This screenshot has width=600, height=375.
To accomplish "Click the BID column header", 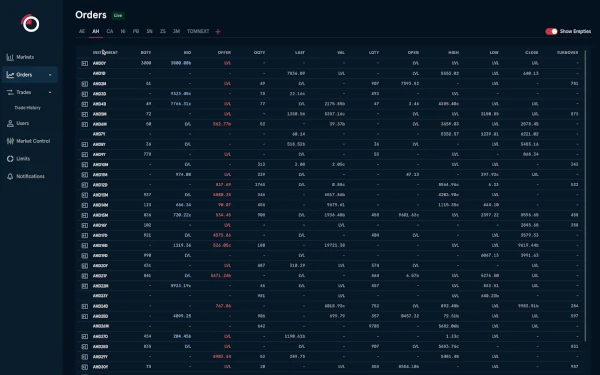I will point(187,52).
